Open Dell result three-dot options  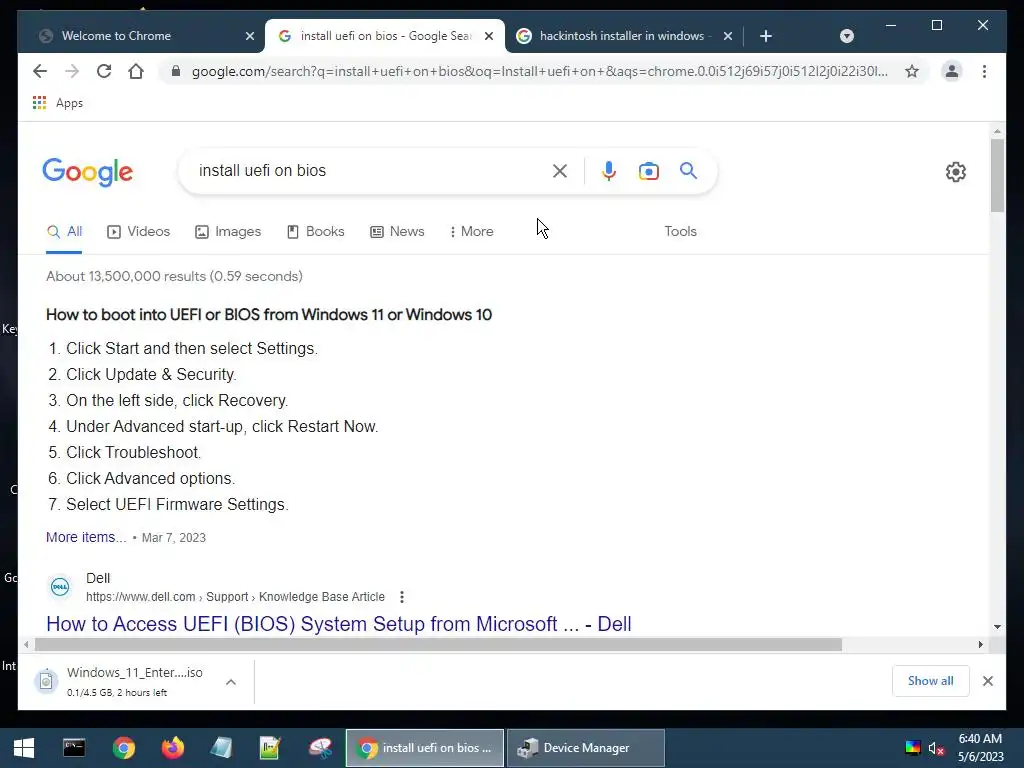coord(402,597)
